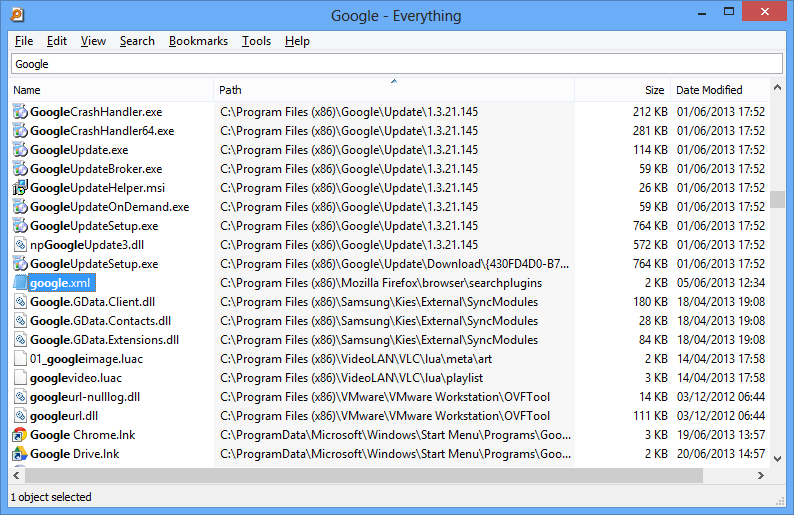Select the Google Drive.lnk file name
This screenshot has width=794, height=515.
(74, 454)
